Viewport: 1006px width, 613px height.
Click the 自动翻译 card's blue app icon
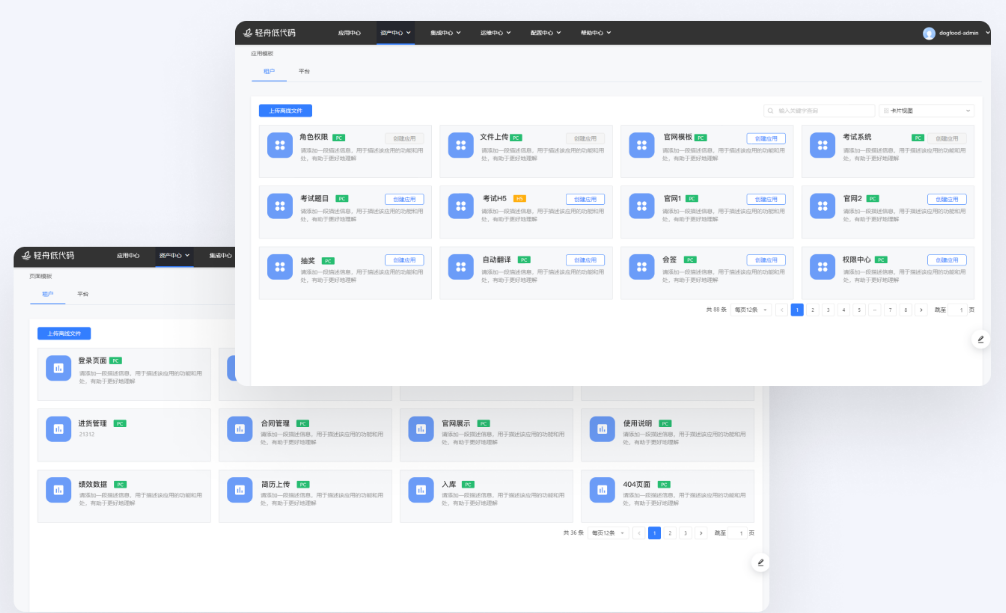click(461, 267)
